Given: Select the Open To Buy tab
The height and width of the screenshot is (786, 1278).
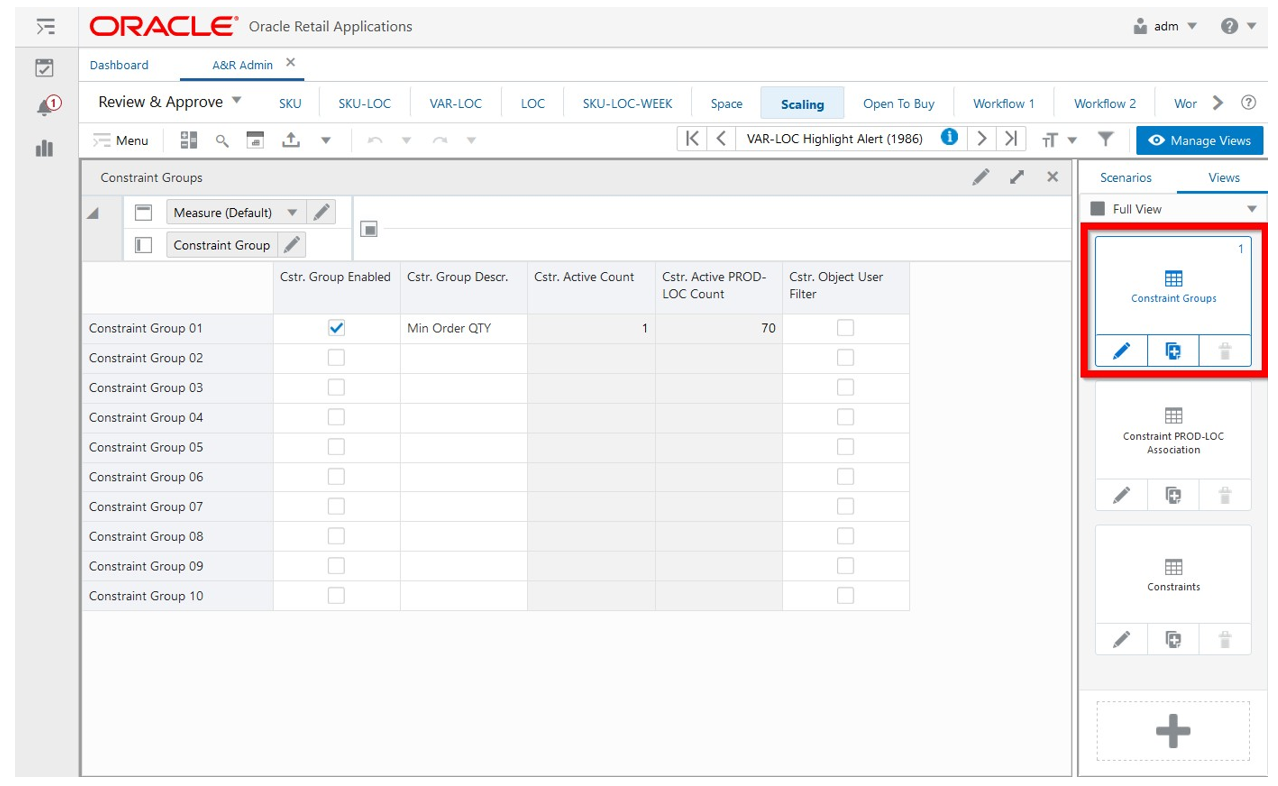Looking at the screenshot, I should tap(899, 103).
